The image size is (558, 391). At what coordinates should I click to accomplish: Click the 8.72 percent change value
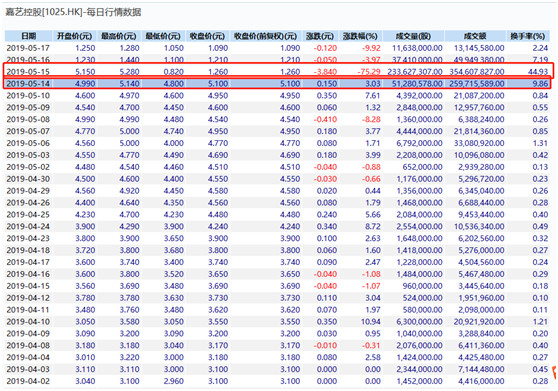pos(373,227)
